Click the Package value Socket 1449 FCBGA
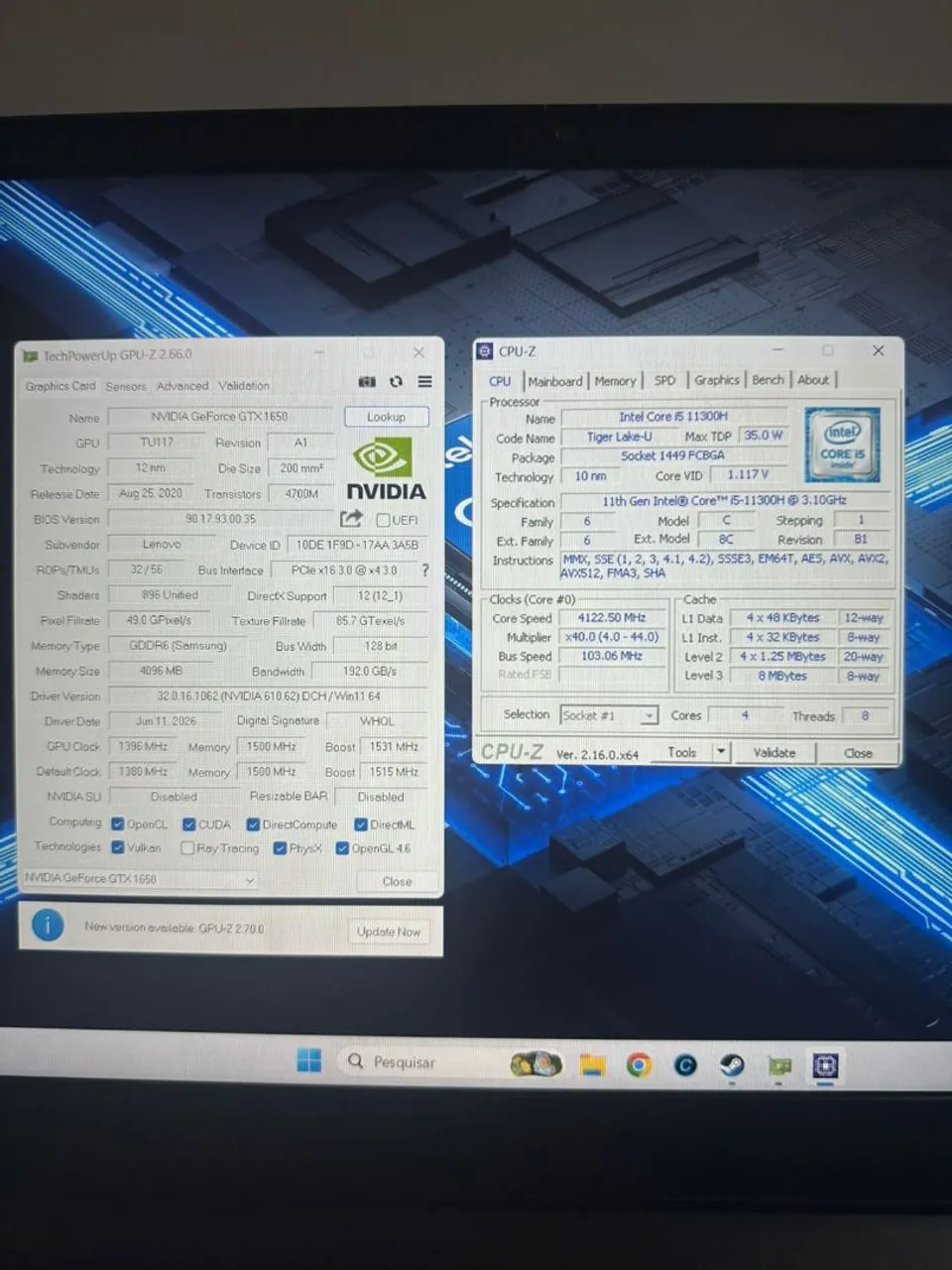The width and height of the screenshot is (952, 1270). click(672, 455)
